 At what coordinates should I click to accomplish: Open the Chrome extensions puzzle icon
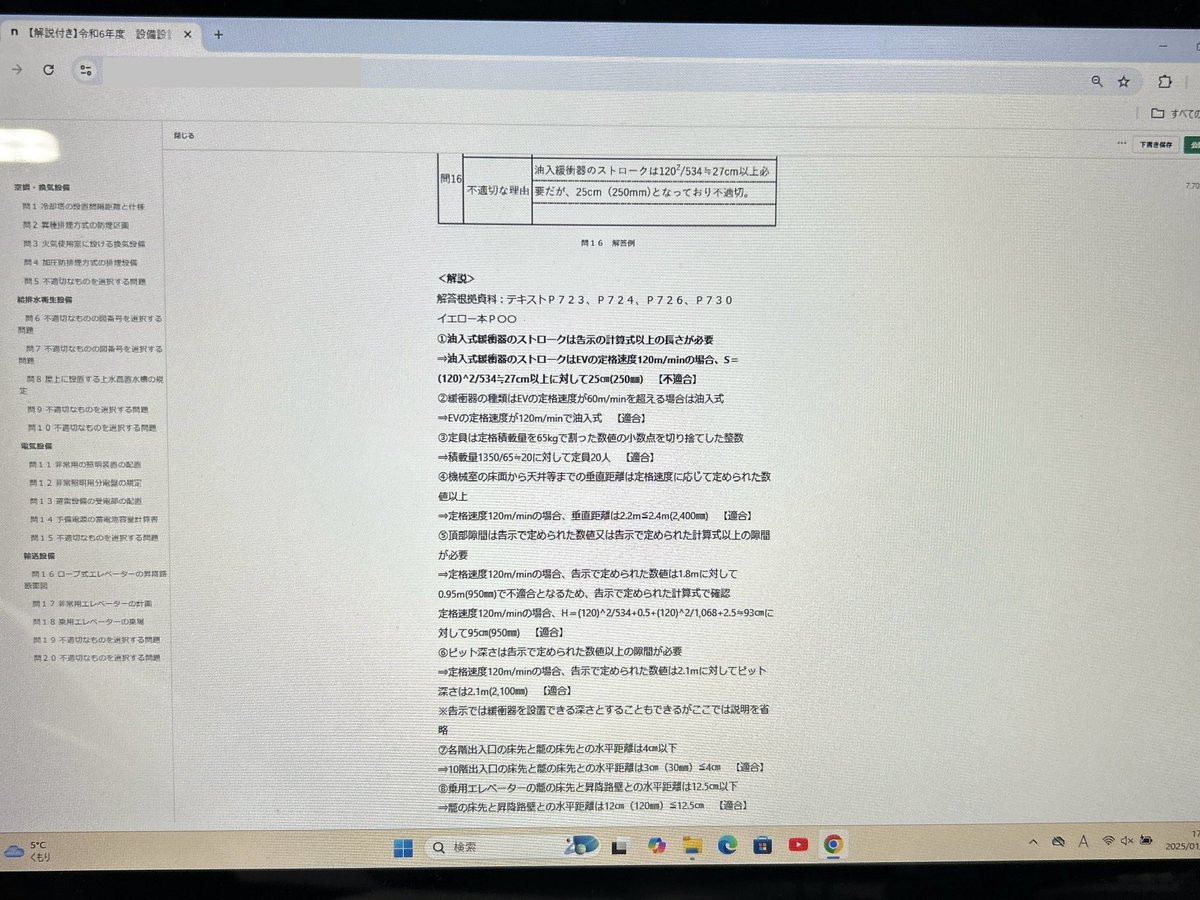[1164, 82]
